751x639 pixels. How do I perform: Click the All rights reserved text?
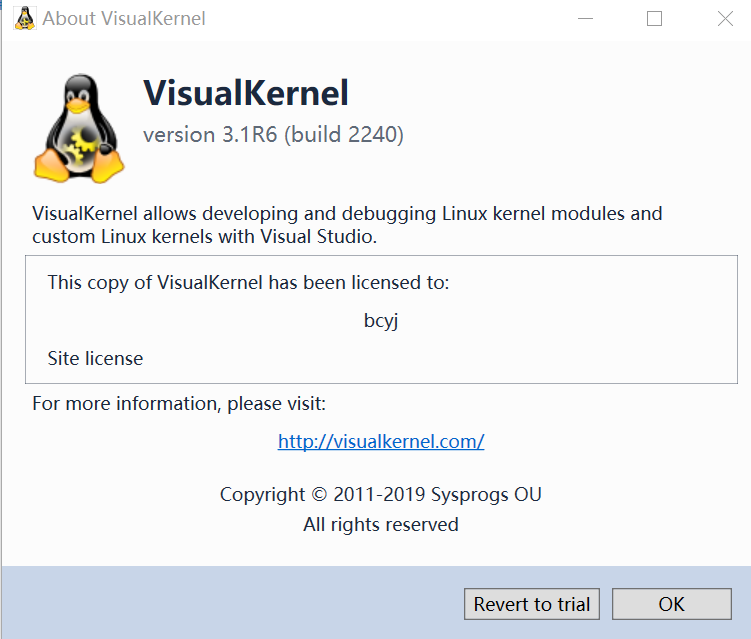pos(381,524)
